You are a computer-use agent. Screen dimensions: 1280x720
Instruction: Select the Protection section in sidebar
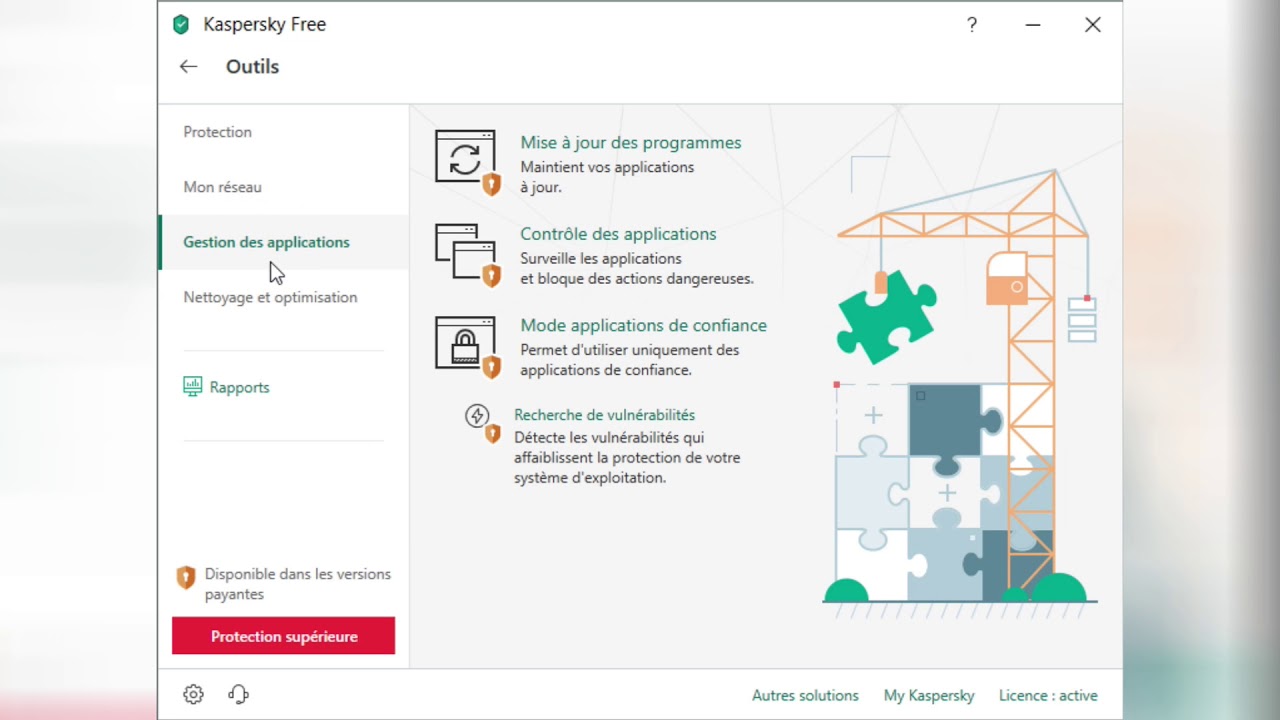point(218,132)
